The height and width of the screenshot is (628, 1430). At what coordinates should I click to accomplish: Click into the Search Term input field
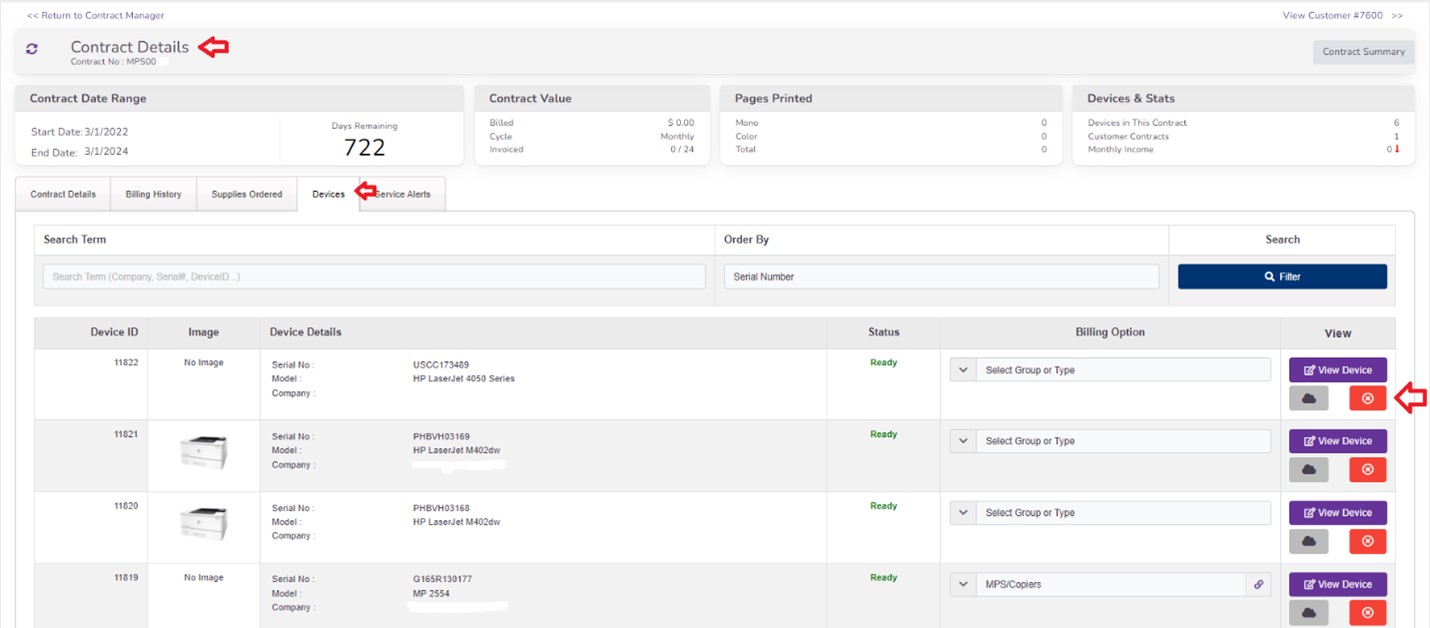(x=373, y=277)
